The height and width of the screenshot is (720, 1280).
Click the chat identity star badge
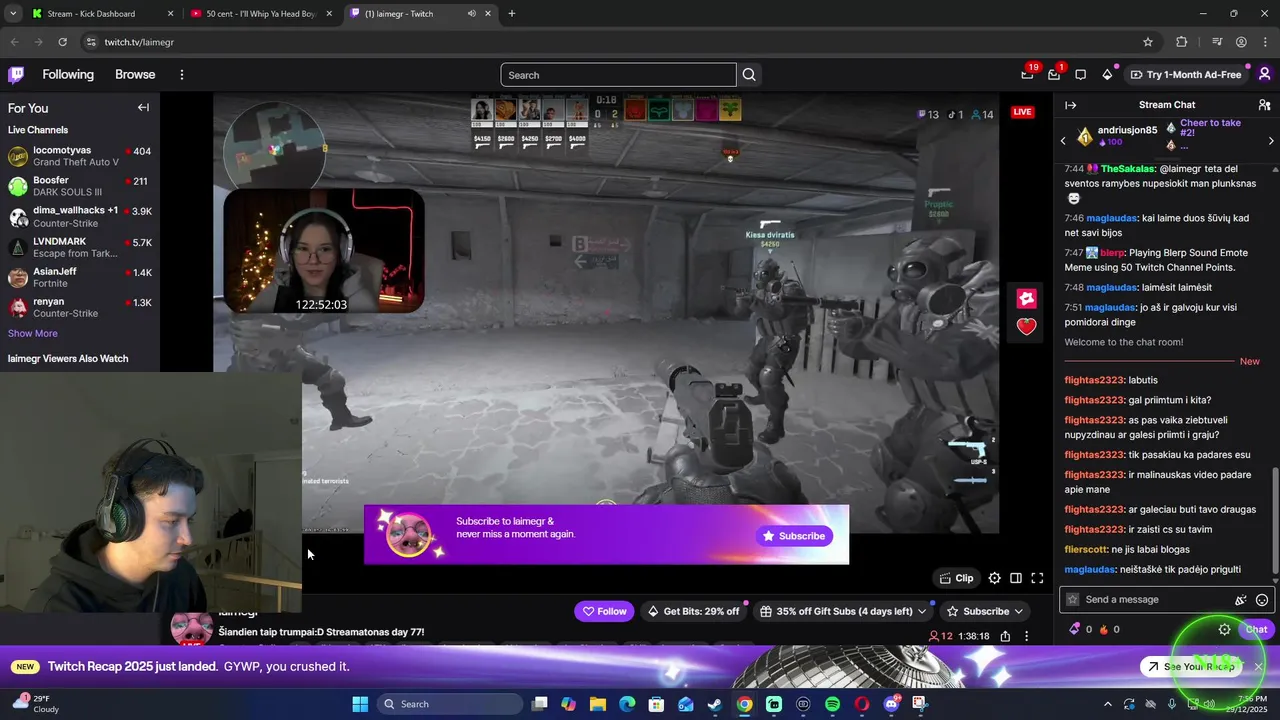click(1073, 600)
